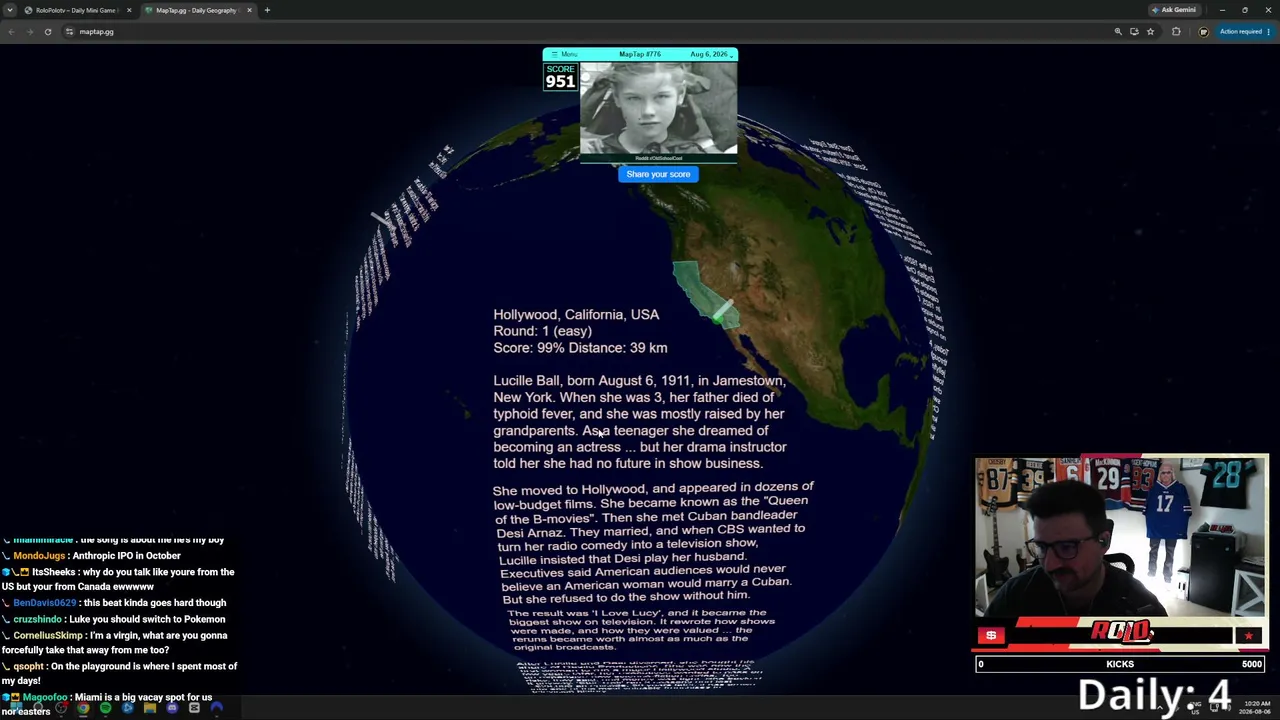Click Magoofoo username in chat

tap(45, 697)
